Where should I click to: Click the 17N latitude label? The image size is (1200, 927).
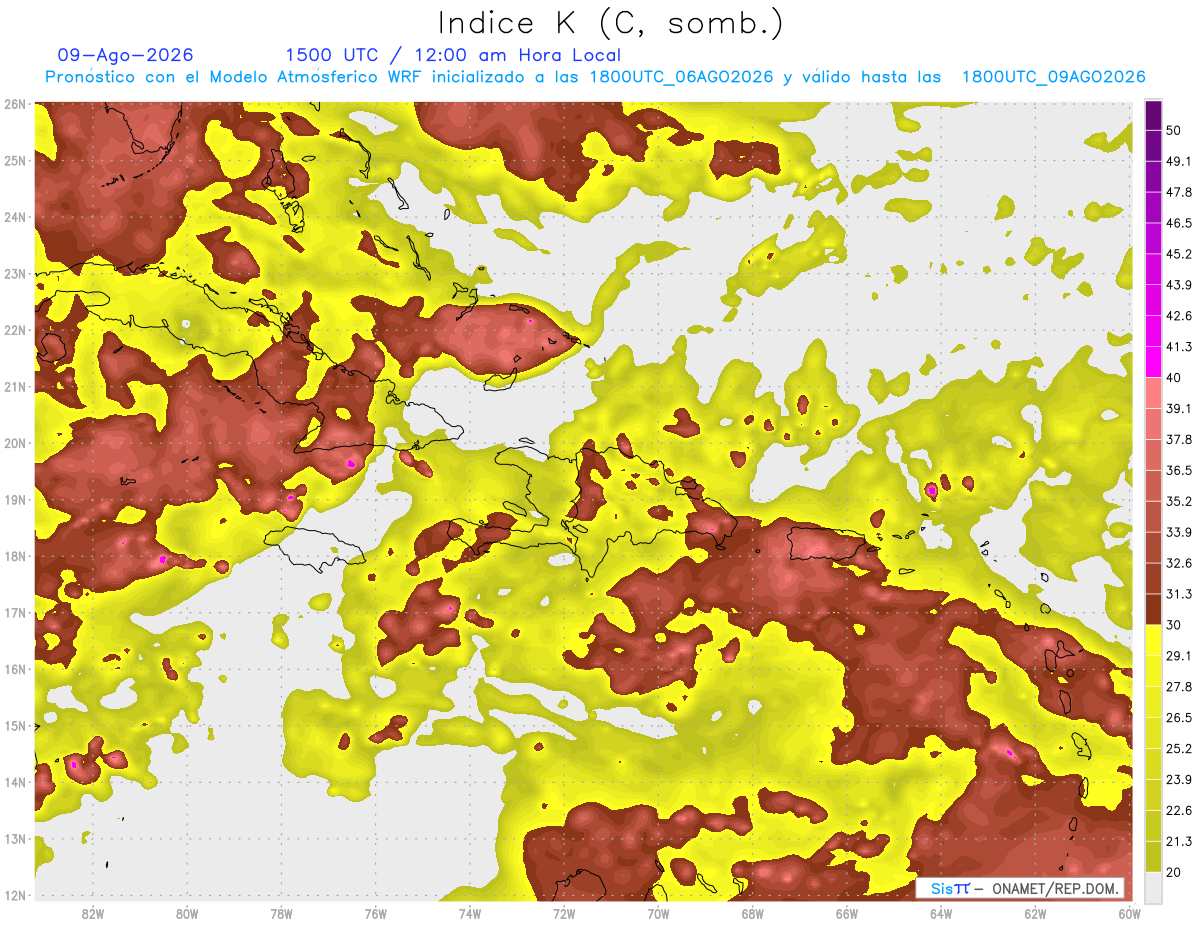14,612
